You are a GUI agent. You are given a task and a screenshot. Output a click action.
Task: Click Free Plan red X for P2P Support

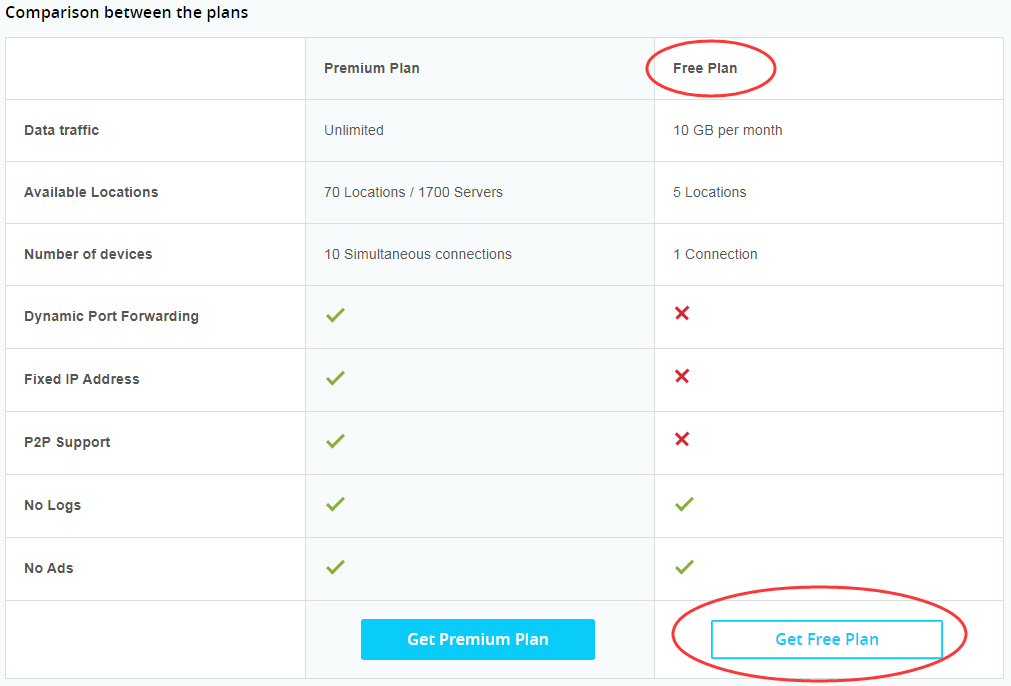coord(682,439)
